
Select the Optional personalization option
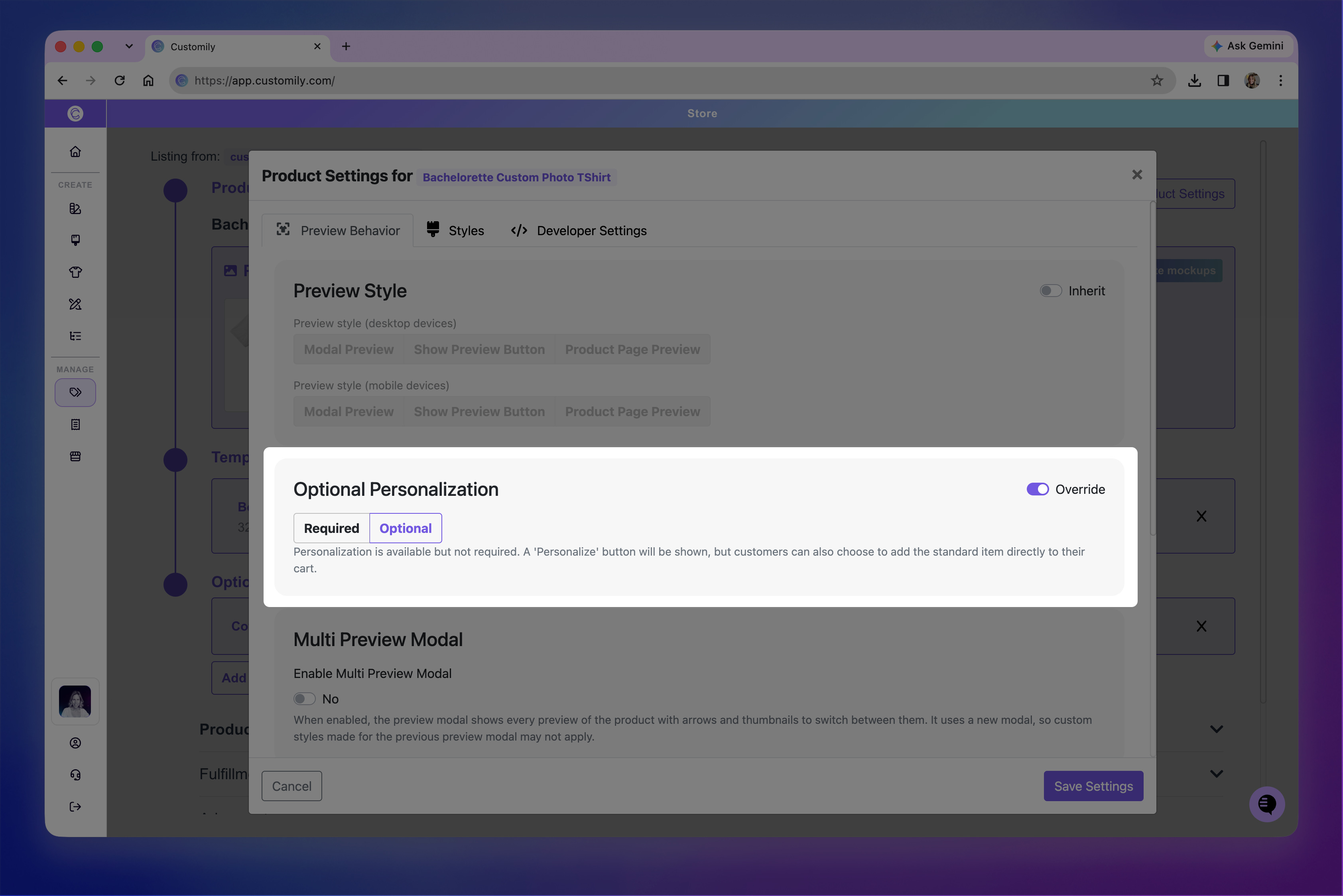tap(406, 528)
